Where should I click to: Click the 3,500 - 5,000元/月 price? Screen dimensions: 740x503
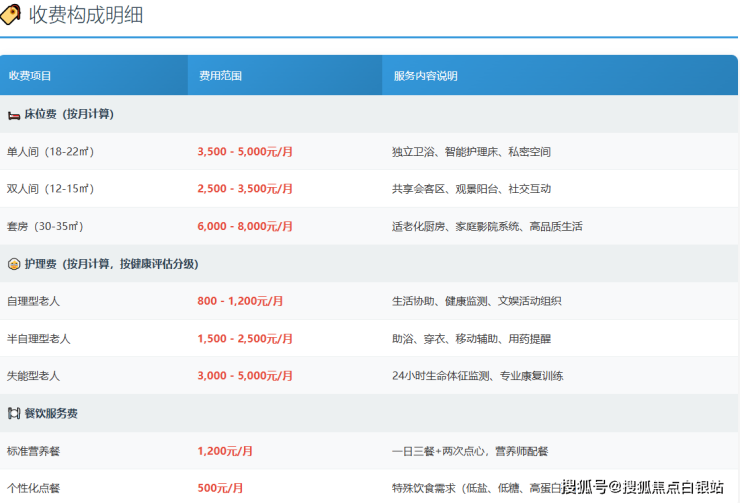coord(245,152)
